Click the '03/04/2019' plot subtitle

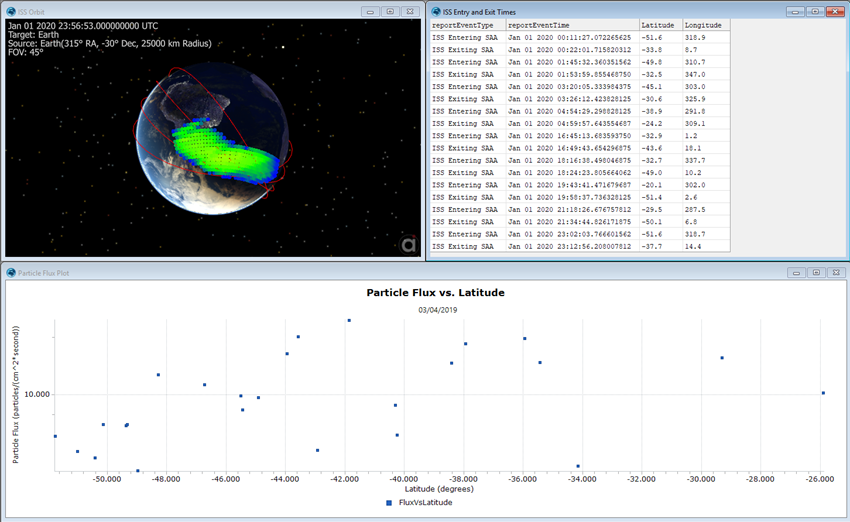437,310
